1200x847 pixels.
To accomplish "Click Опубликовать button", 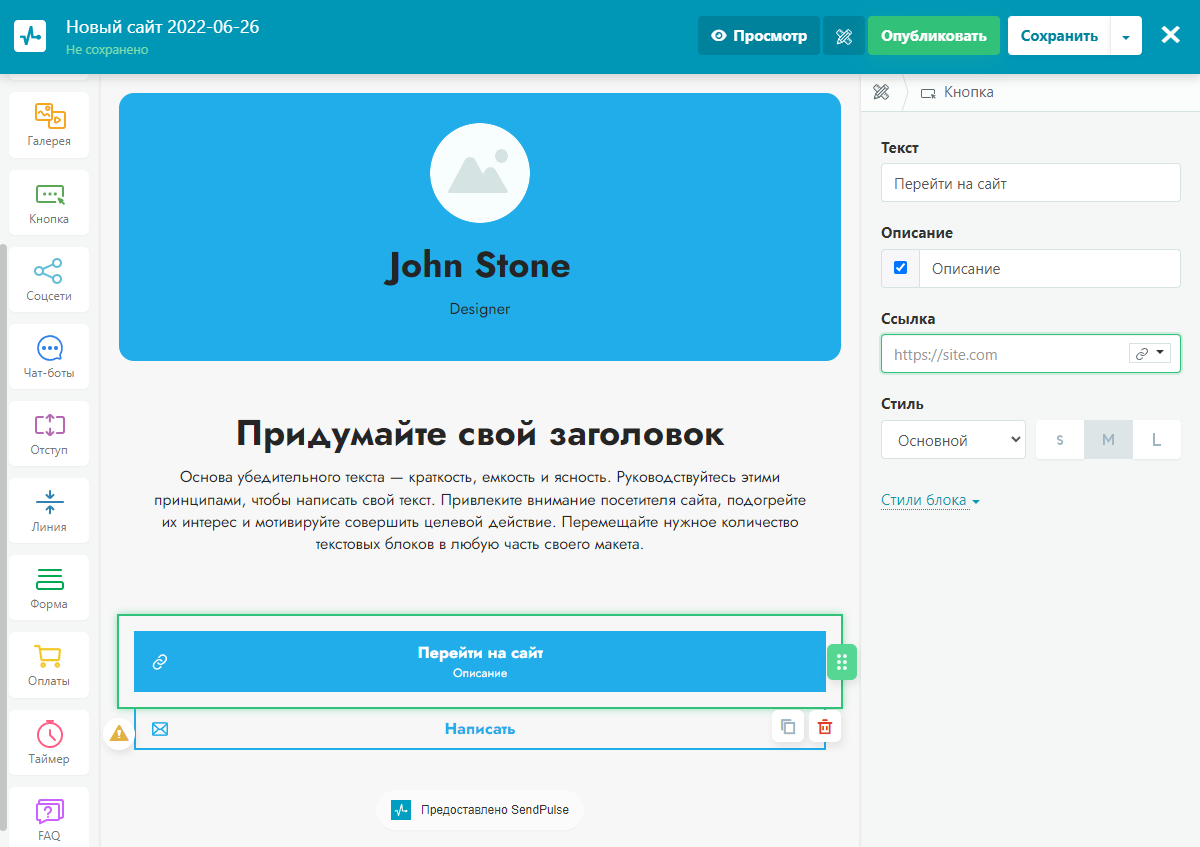I will pos(934,36).
